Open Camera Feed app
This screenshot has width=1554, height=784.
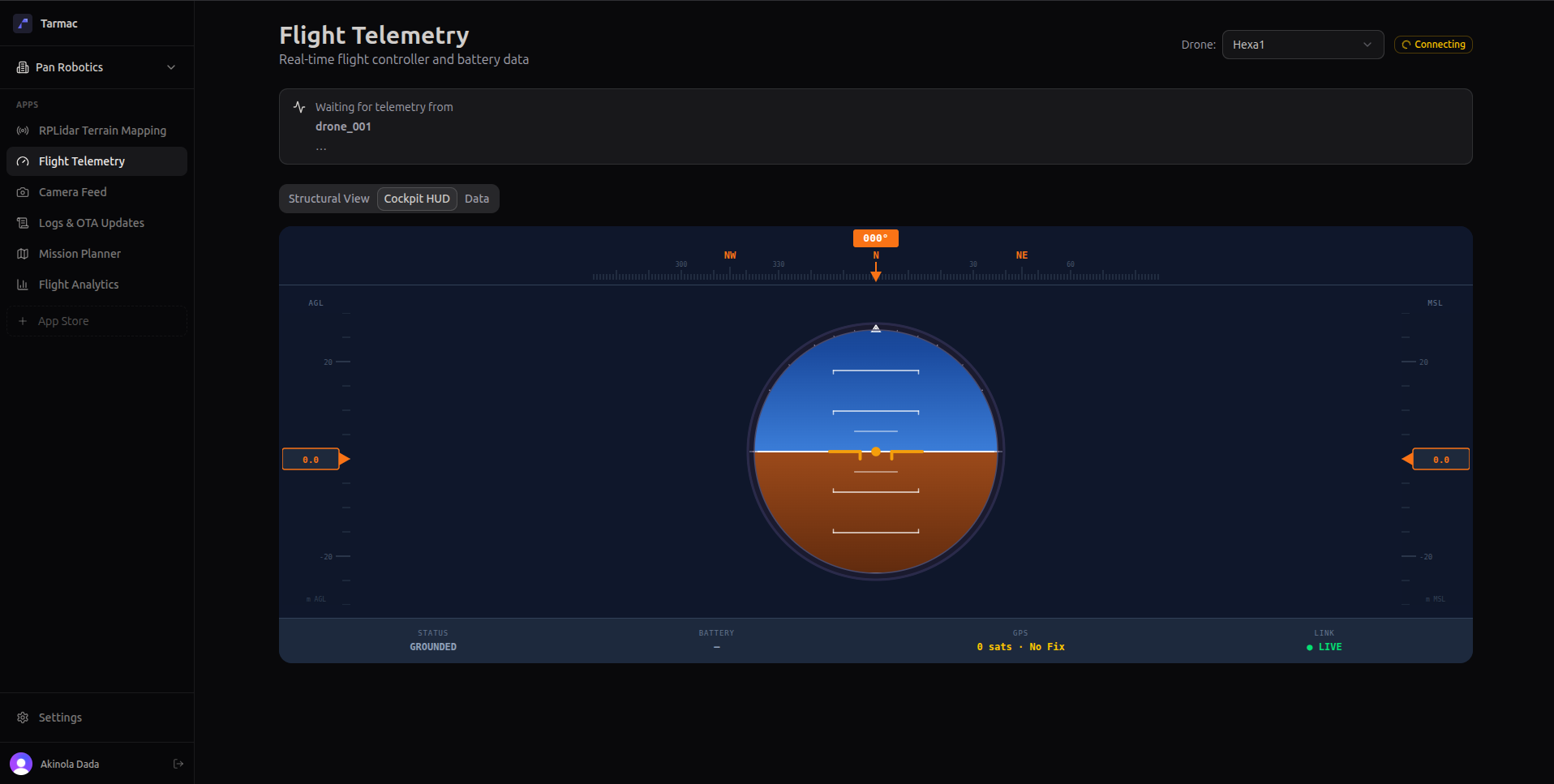[x=97, y=192]
